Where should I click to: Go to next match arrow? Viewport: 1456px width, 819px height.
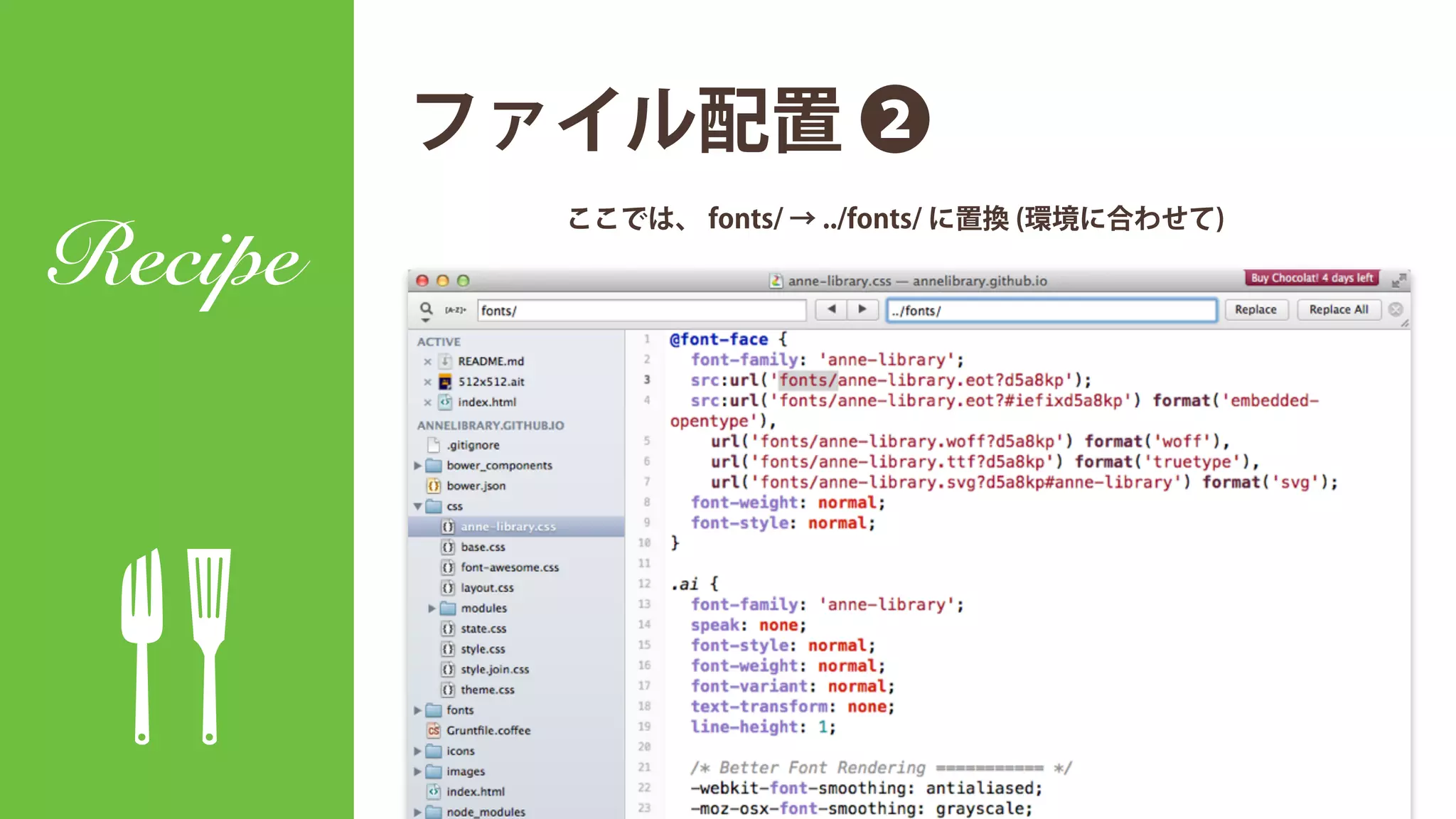tap(862, 309)
